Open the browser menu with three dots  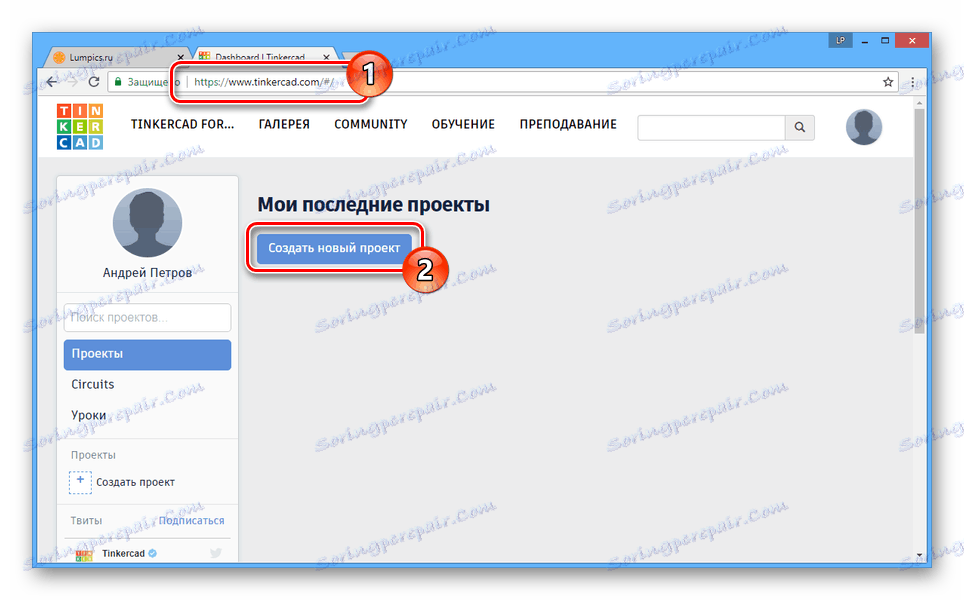[912, 82]
